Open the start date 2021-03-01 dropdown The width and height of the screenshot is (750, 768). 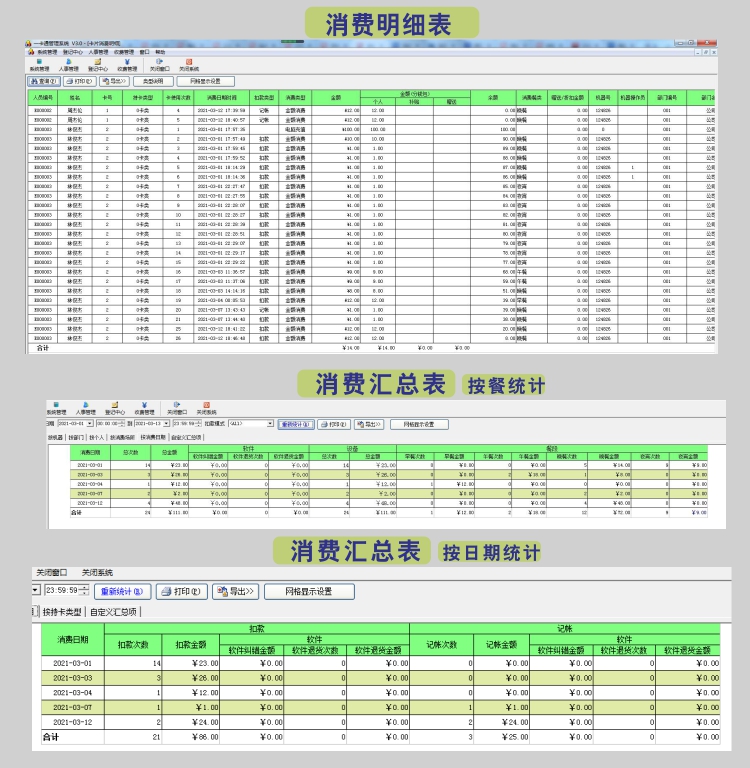coord(92,424)
